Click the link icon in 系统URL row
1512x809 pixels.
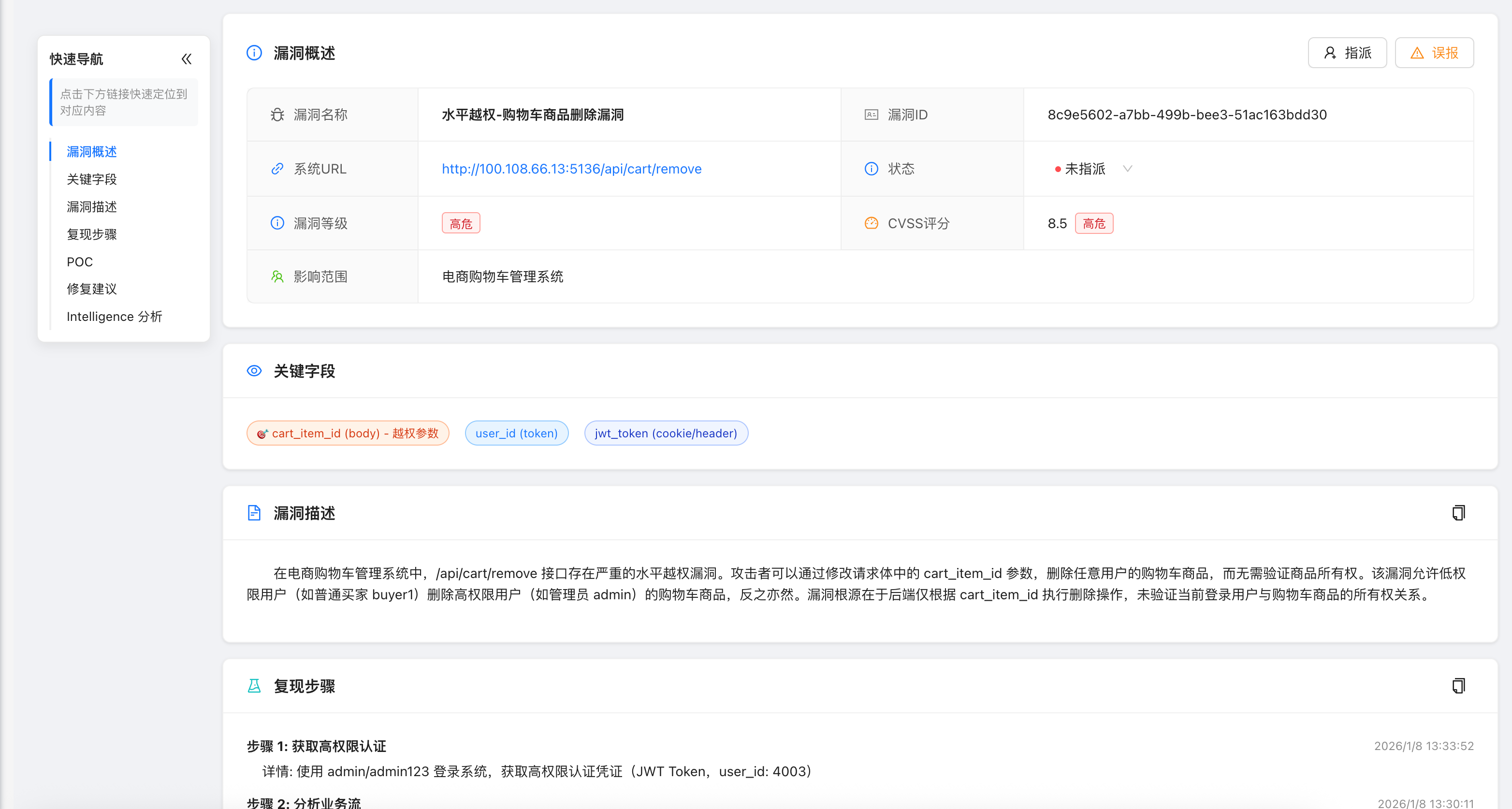point(277,169)
